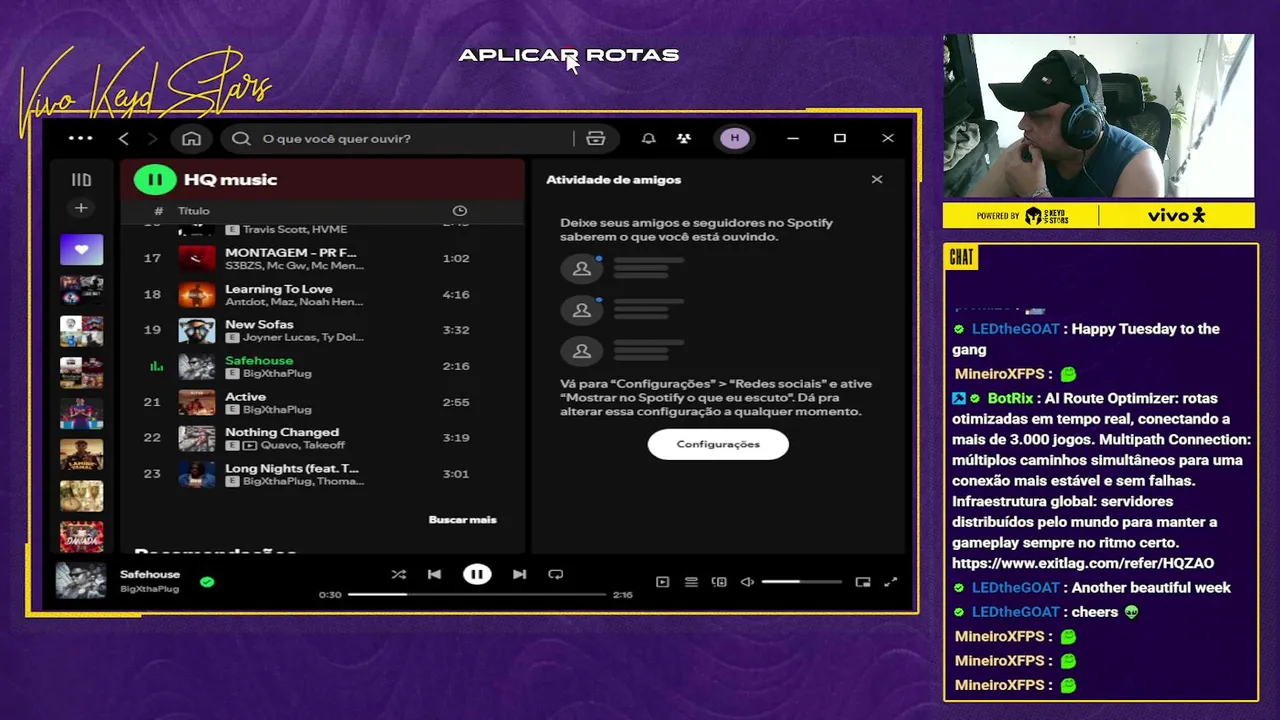
Task: Sort by the duration clock column
Action: click(460, 211)
